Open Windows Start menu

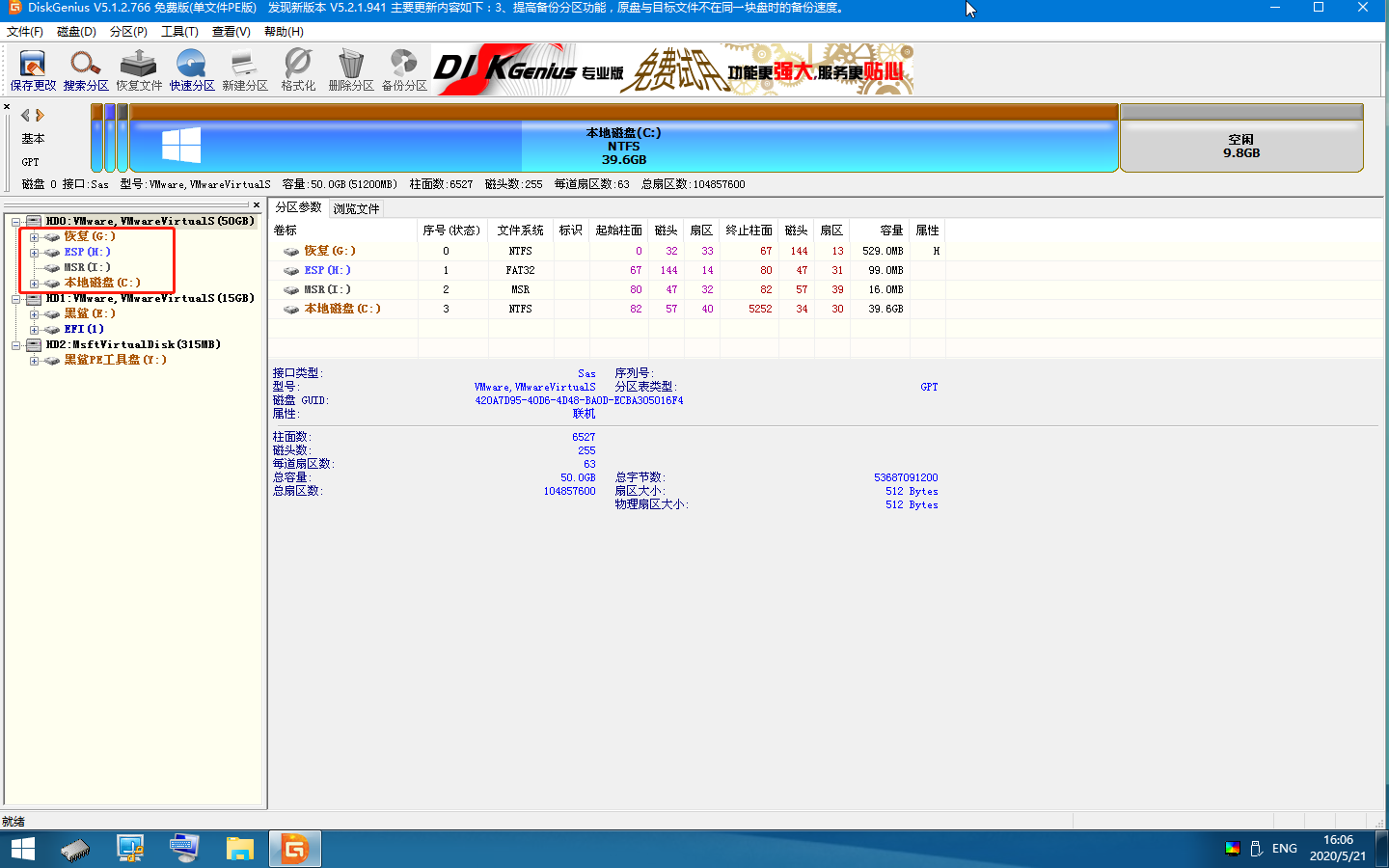point(23,849)
